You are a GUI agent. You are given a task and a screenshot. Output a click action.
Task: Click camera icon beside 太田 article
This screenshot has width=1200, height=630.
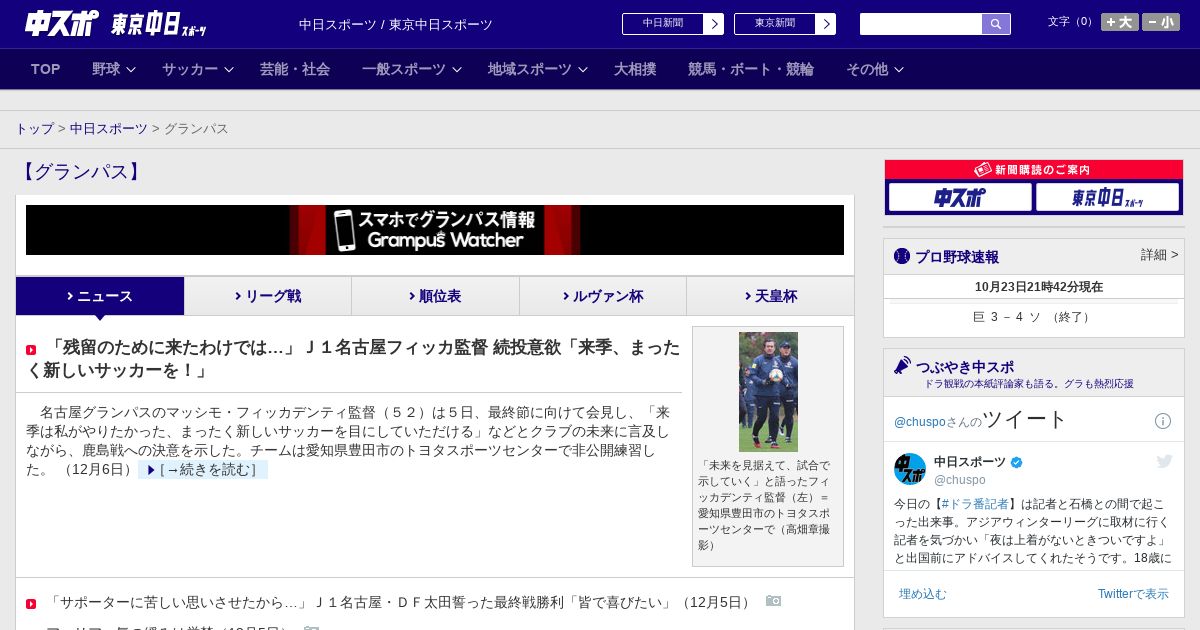773,601
